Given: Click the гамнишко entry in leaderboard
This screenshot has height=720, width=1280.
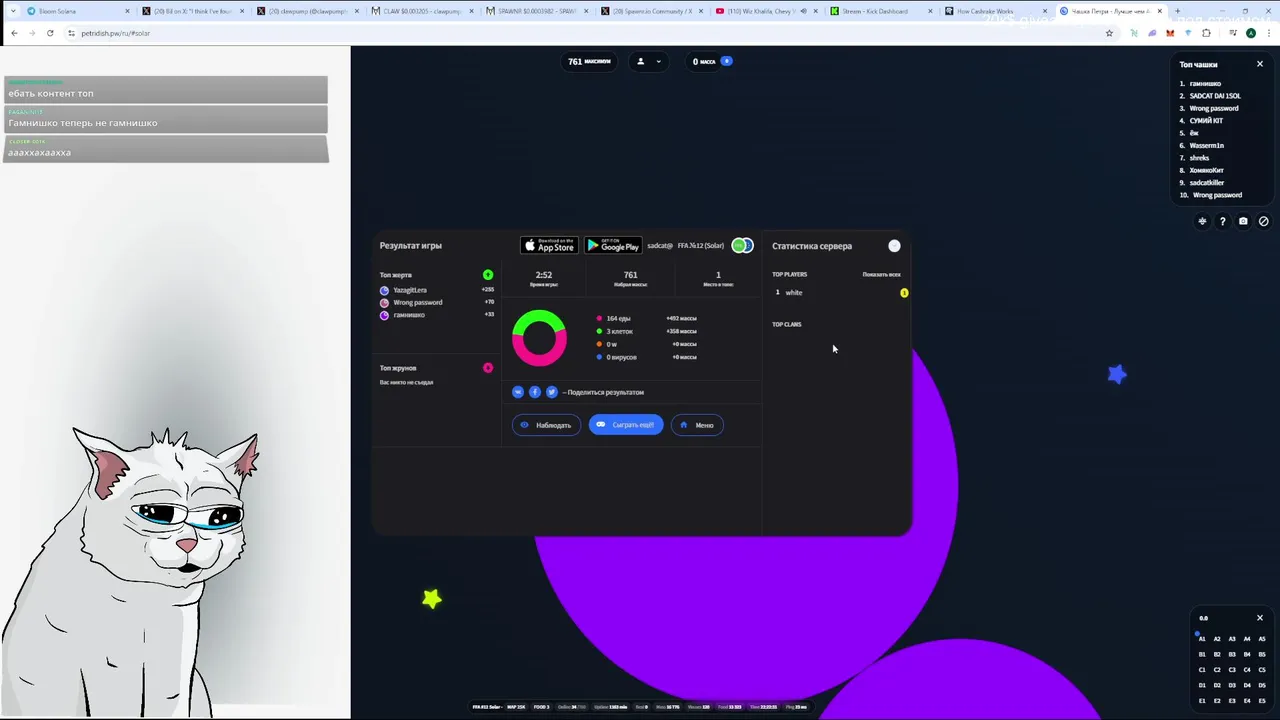Looking at the screenshot, I should [1205, 84].
